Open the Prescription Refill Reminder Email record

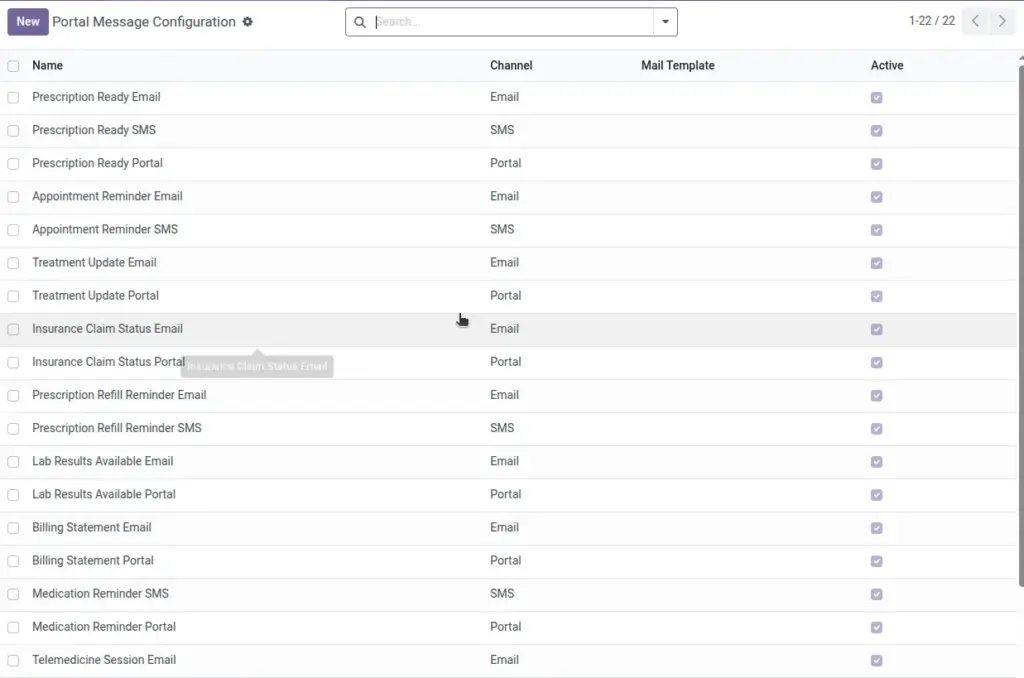click(x=119, y=395)
